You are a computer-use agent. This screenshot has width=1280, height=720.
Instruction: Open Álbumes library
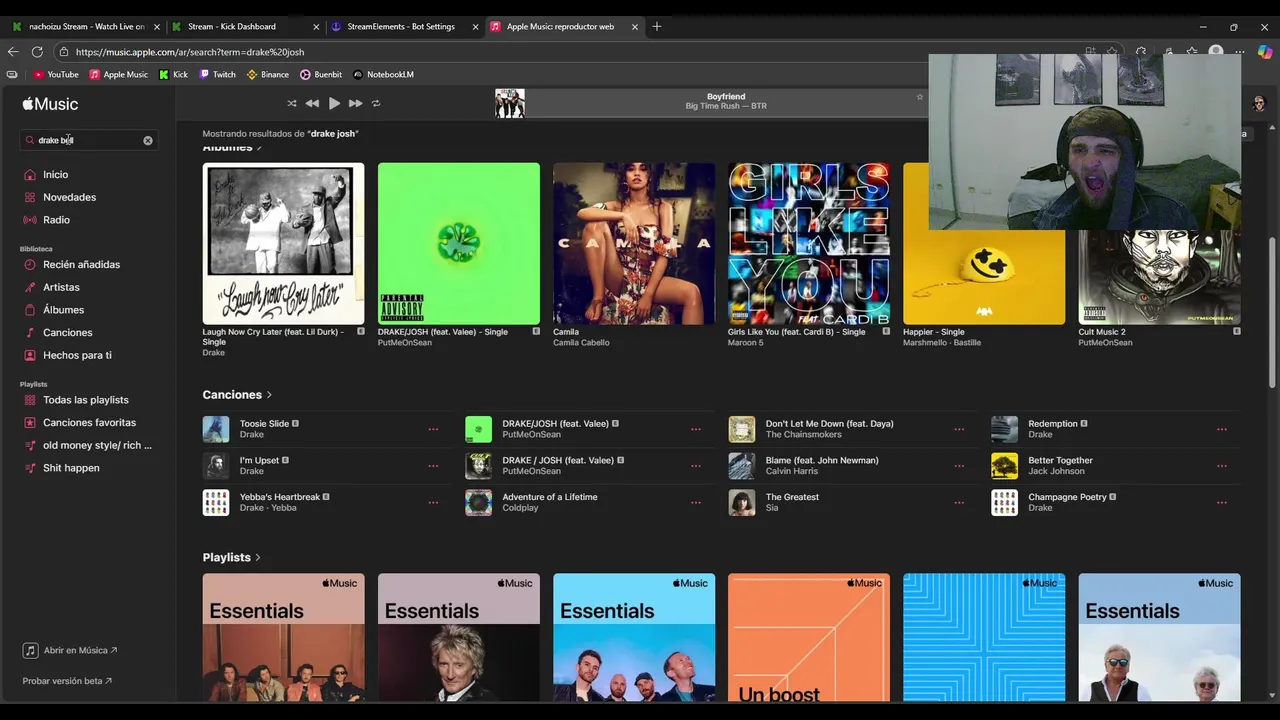[x=63, y=310]
